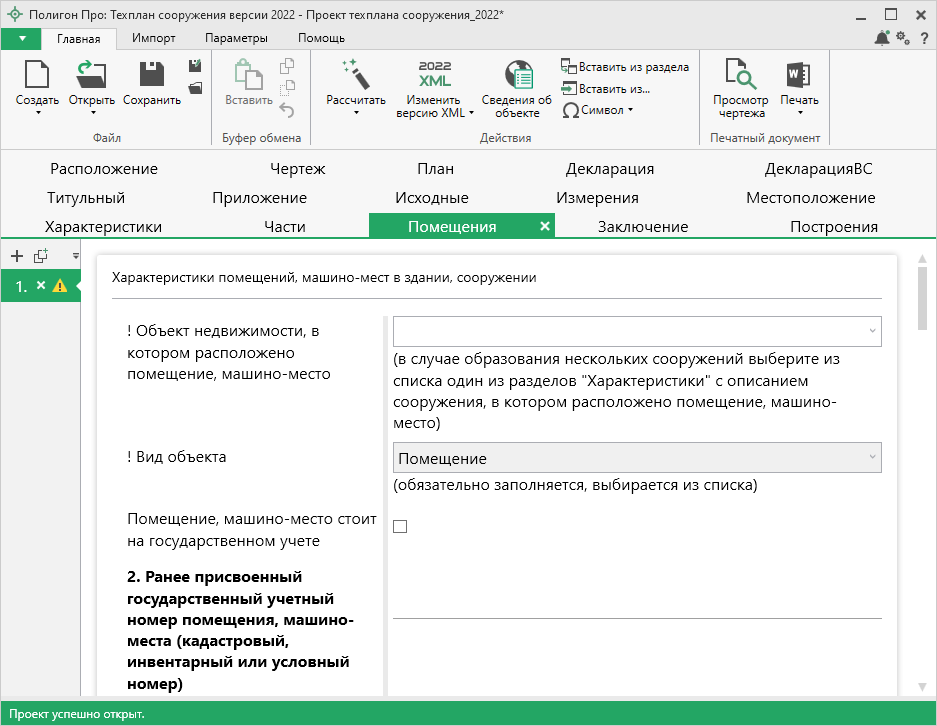Open Сведения об объекте globe icon
Image resolution: width=937 pixels, height=726 pixels.
coord(517,76)
